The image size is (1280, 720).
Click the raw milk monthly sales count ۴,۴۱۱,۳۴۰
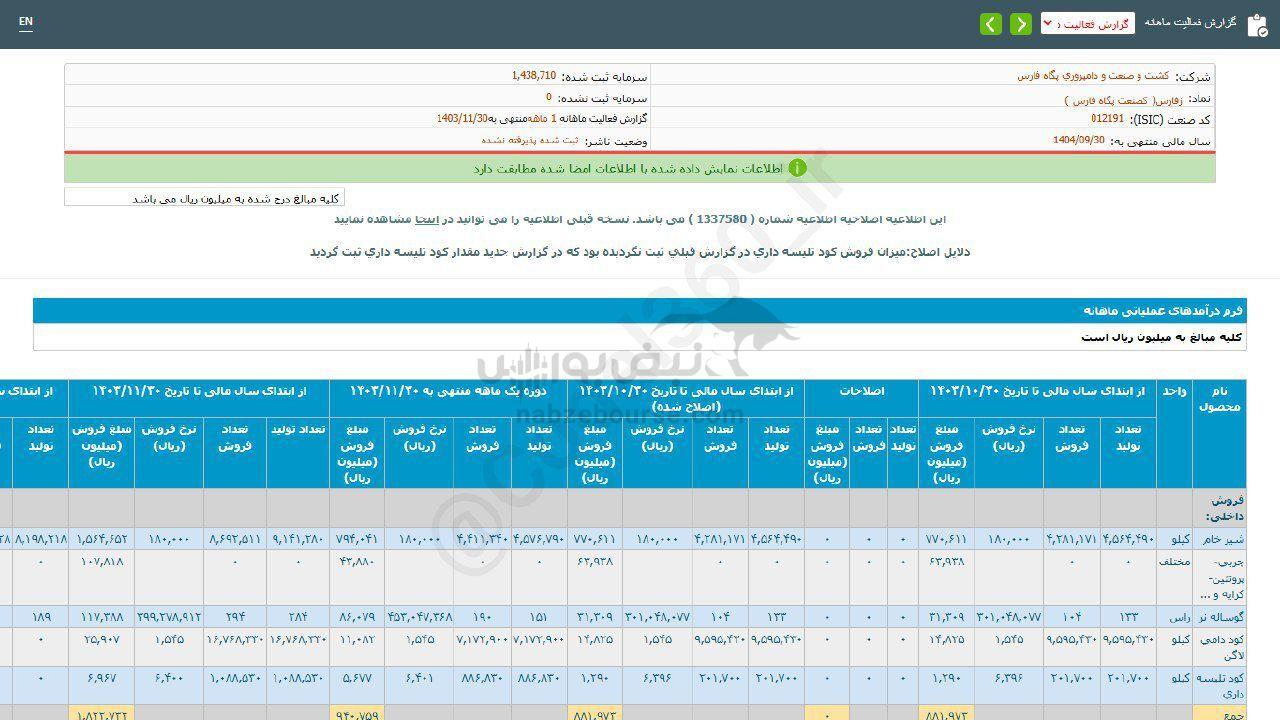tap(483, 539)
